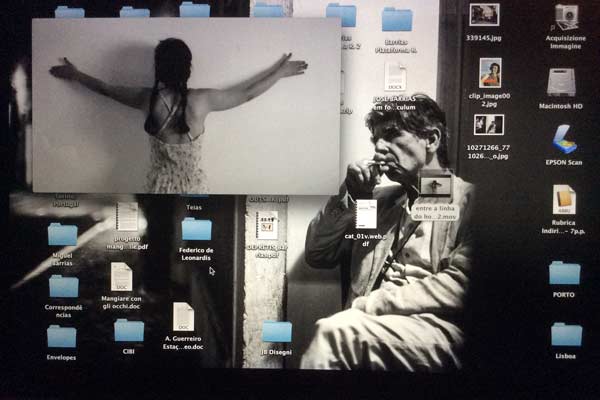Click the Federico de Leonardis folder
Screen dimensions: 600x400
196,229
